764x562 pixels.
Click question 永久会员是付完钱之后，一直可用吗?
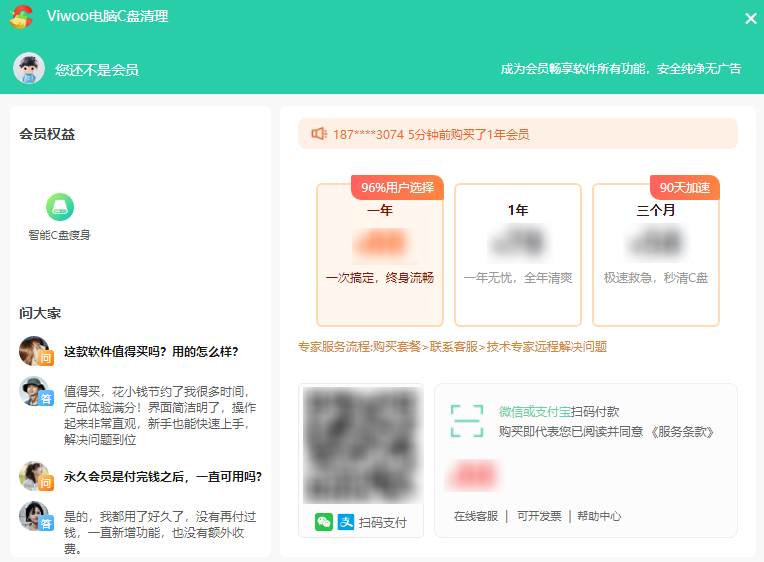coord(163,477)
